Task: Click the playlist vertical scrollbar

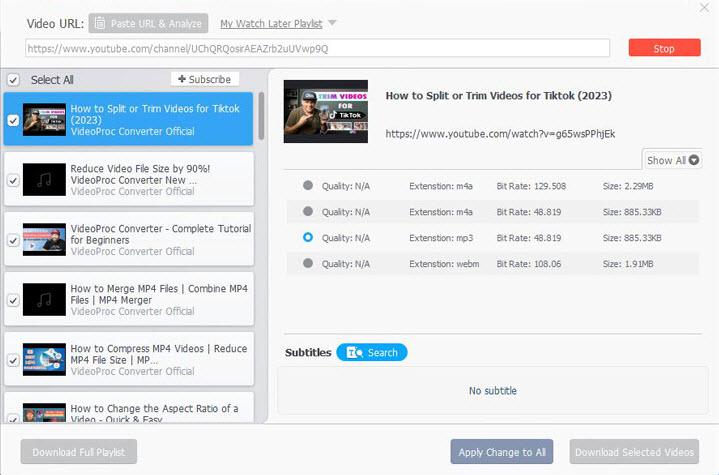Action: (x=261, y=116)
